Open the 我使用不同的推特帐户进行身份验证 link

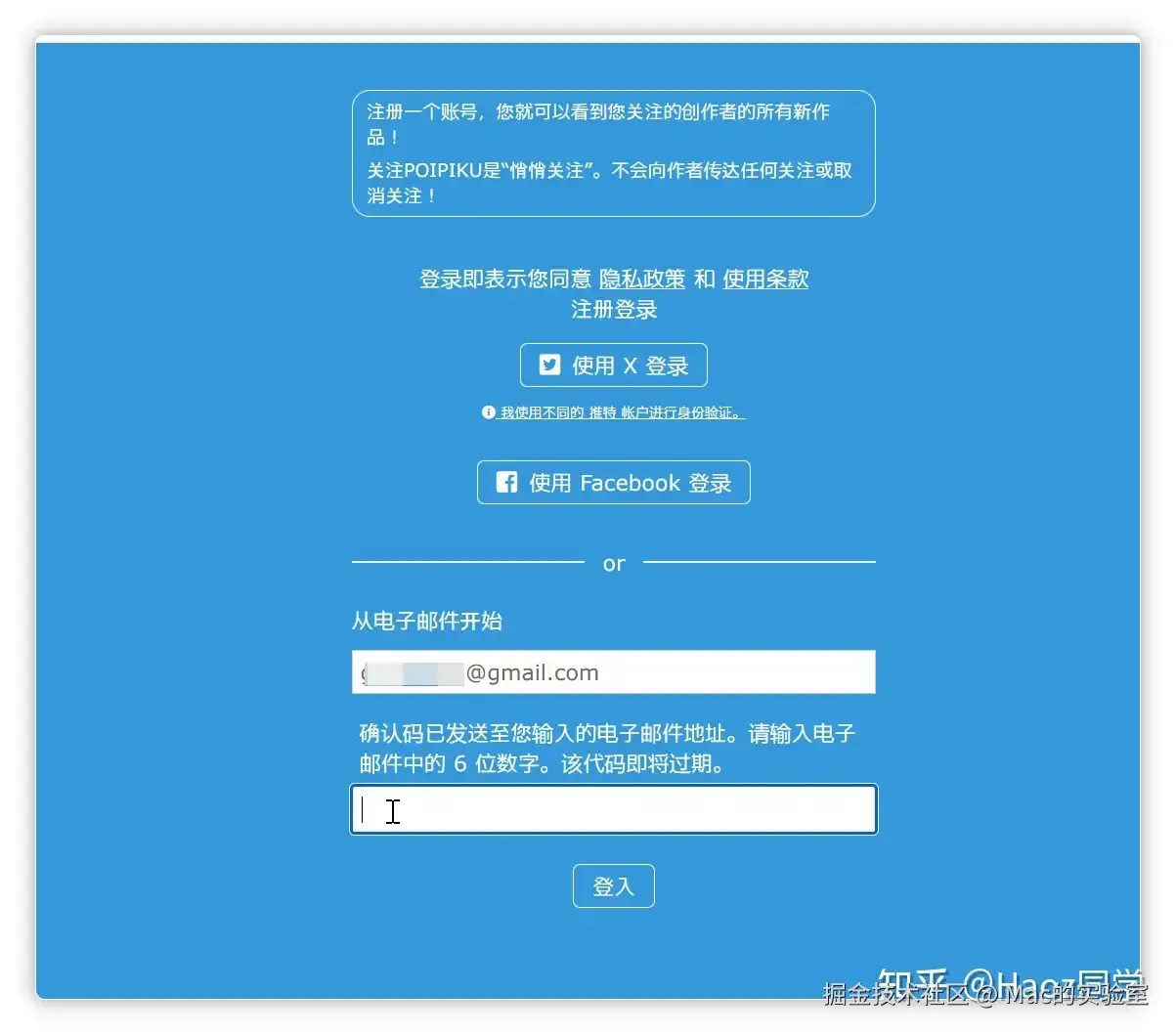coord(622,412)
